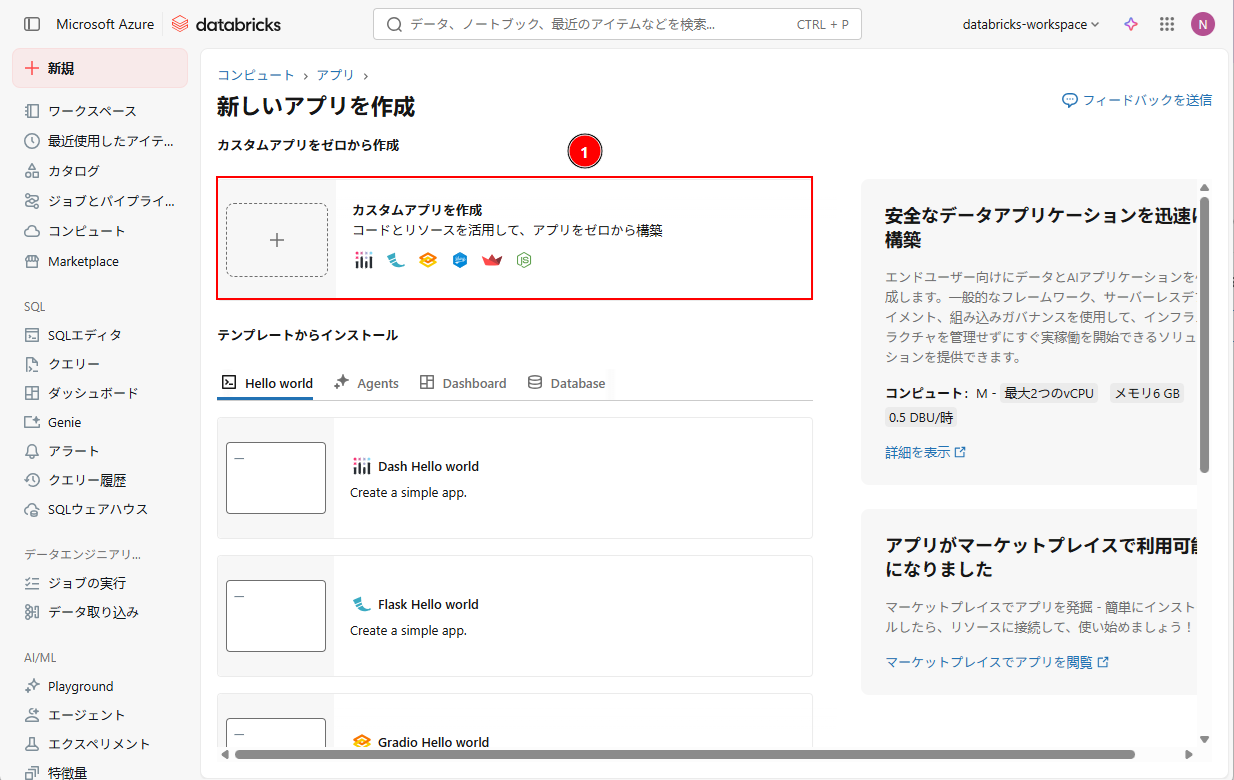
Task: Open Playground in the sidebar
Action: pos(80,686)
